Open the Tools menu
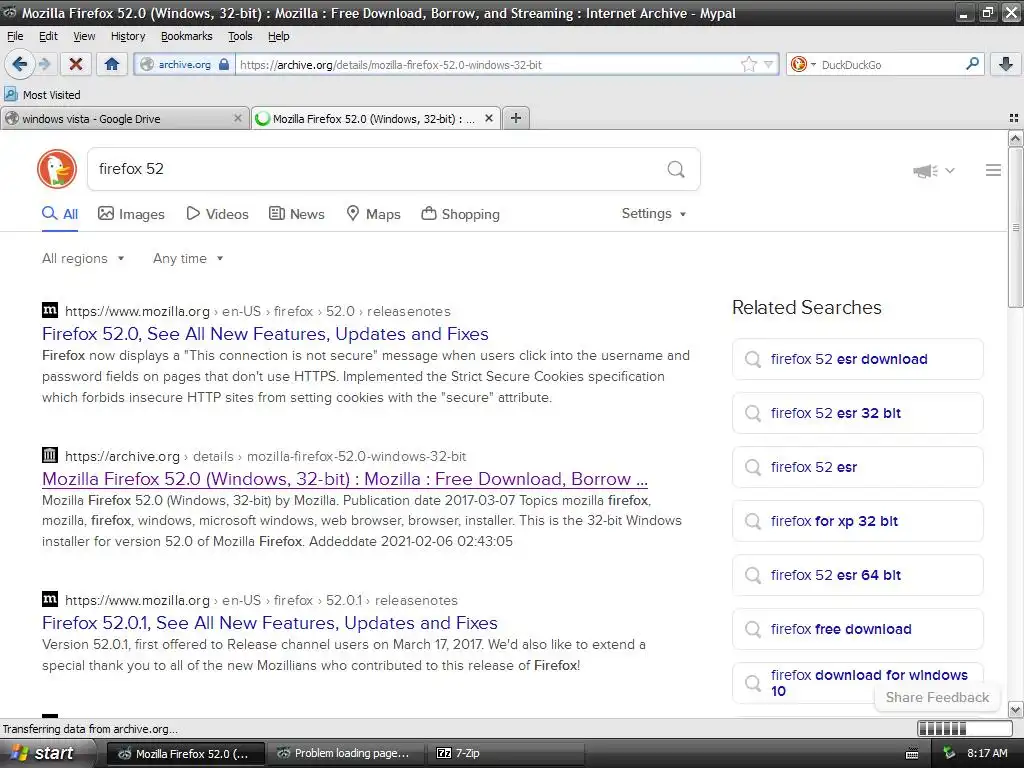 point(240,36)
